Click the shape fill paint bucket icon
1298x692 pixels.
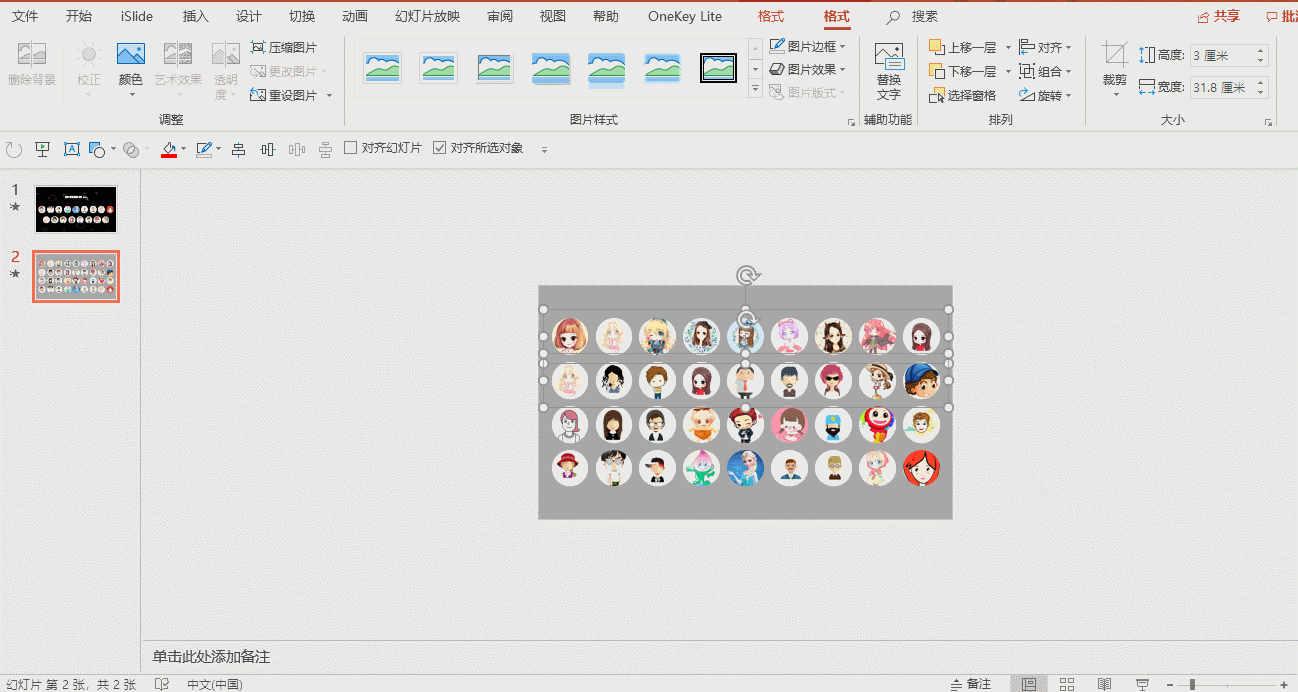point(169,149)
